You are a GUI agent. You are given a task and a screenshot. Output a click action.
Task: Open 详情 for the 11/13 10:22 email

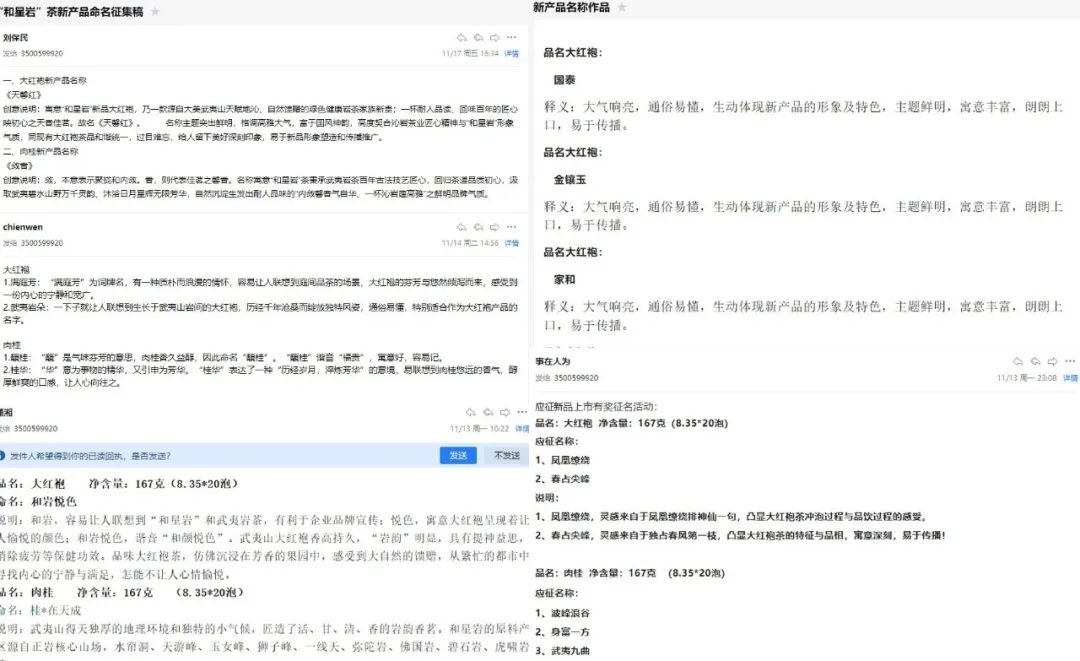coord(522,429)
